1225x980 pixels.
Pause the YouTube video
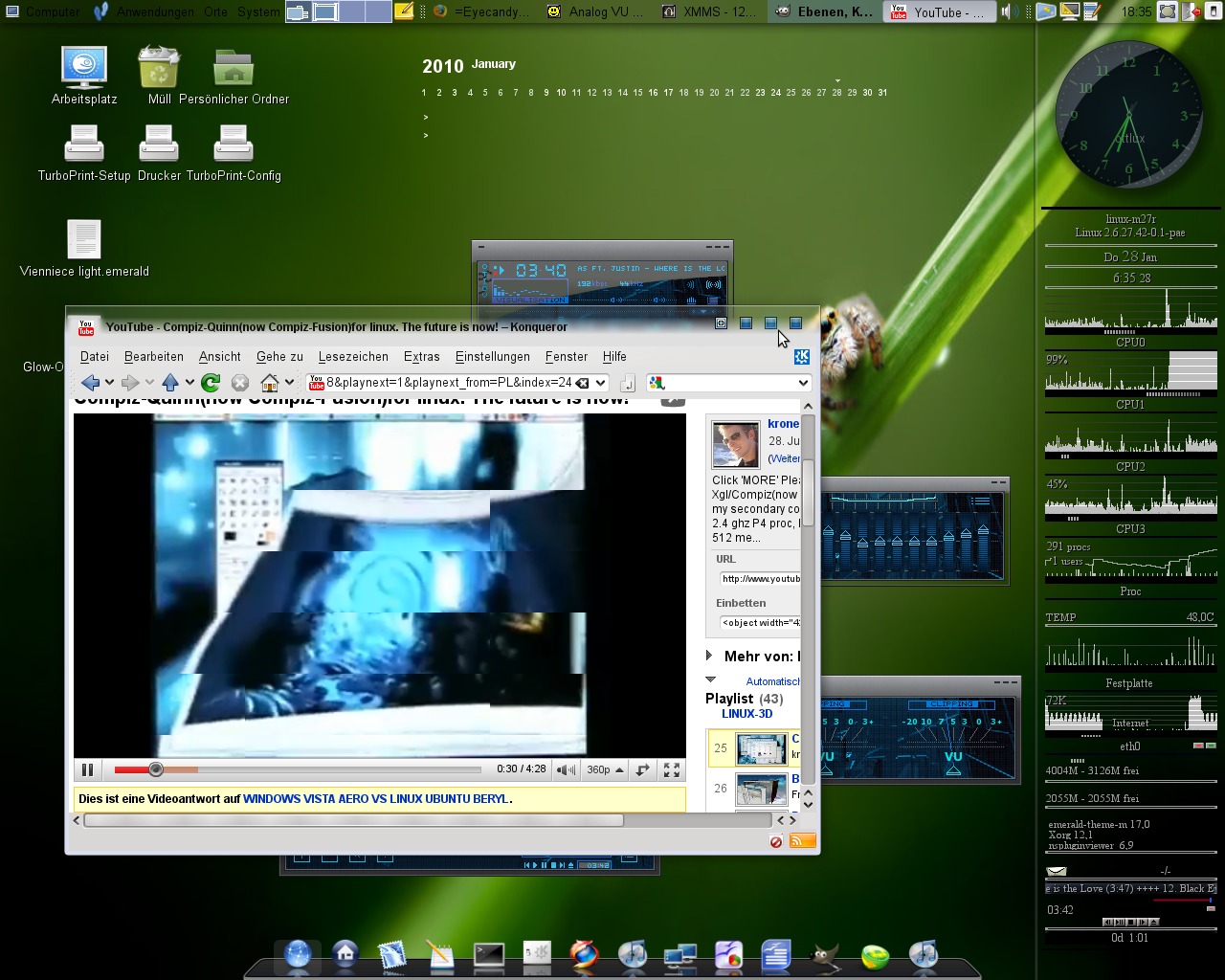(88, 769)
